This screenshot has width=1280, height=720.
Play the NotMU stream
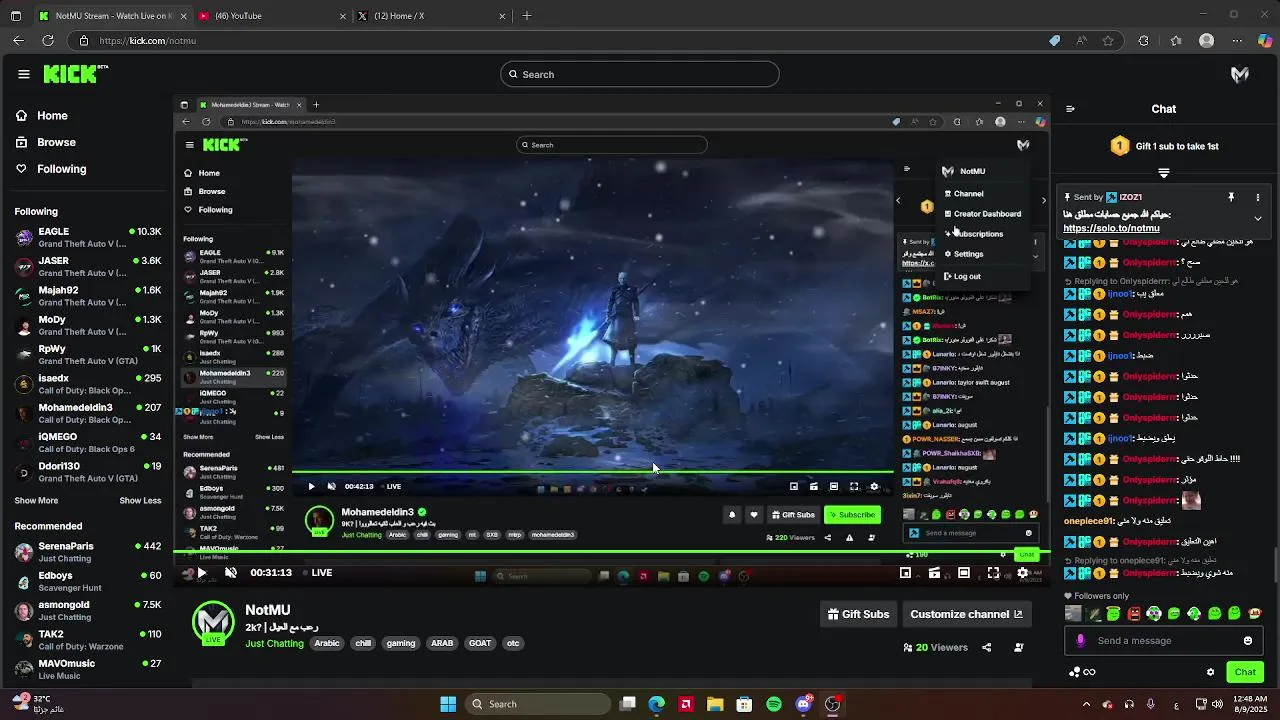click(x=201, y=573)
